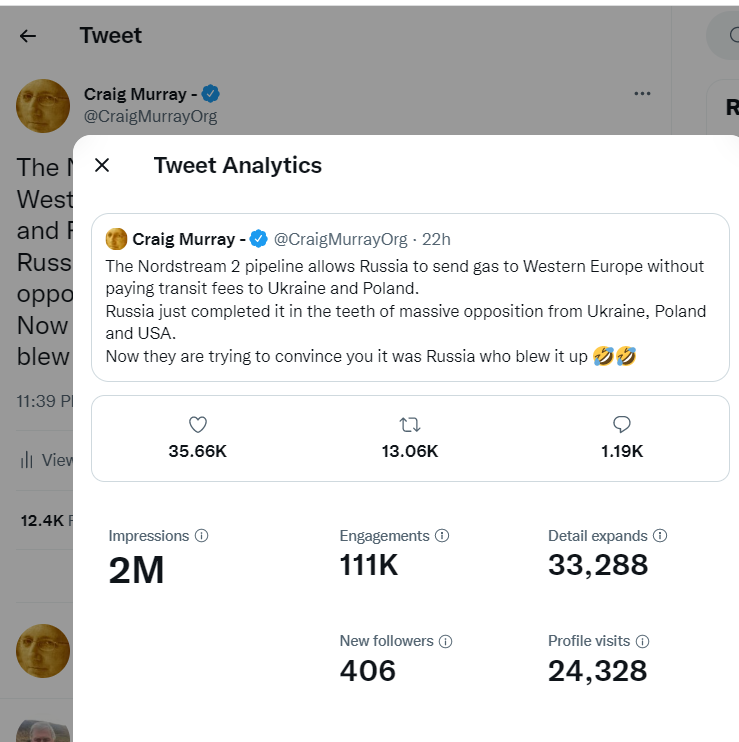Open the three-dot more options menu
739x742 pixels.
click(x=642, y=94)
